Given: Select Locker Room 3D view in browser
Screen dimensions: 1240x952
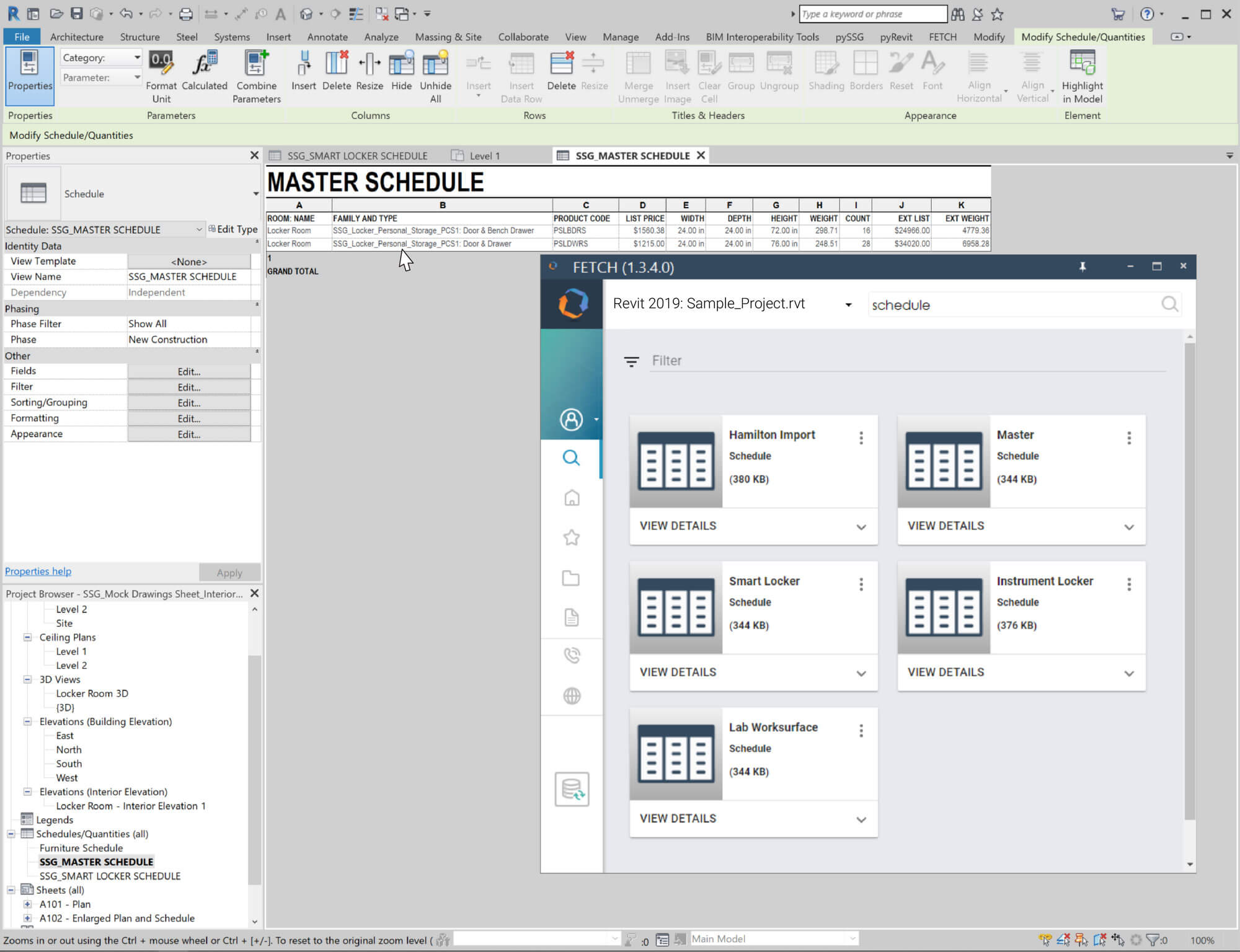Looking at the screenshot, I should [x=92, y=694].
